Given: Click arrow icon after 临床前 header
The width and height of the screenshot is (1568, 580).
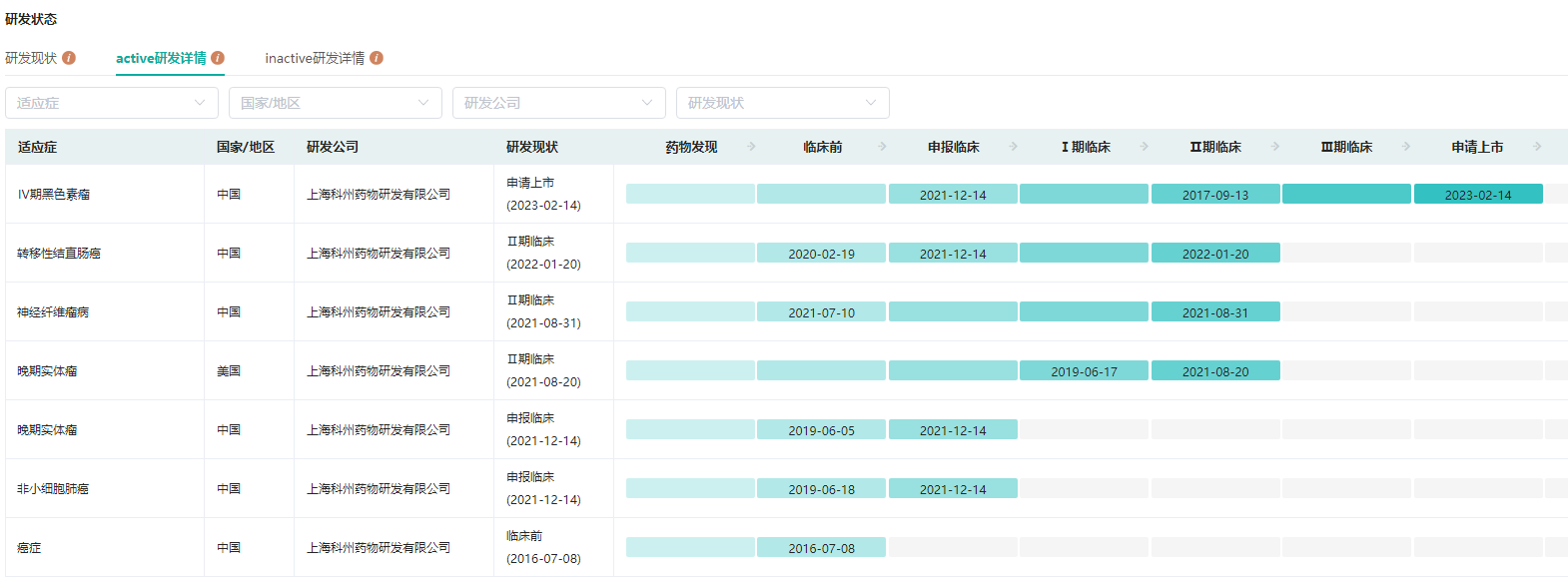Looking at the screenshot, I should [882, 147].
